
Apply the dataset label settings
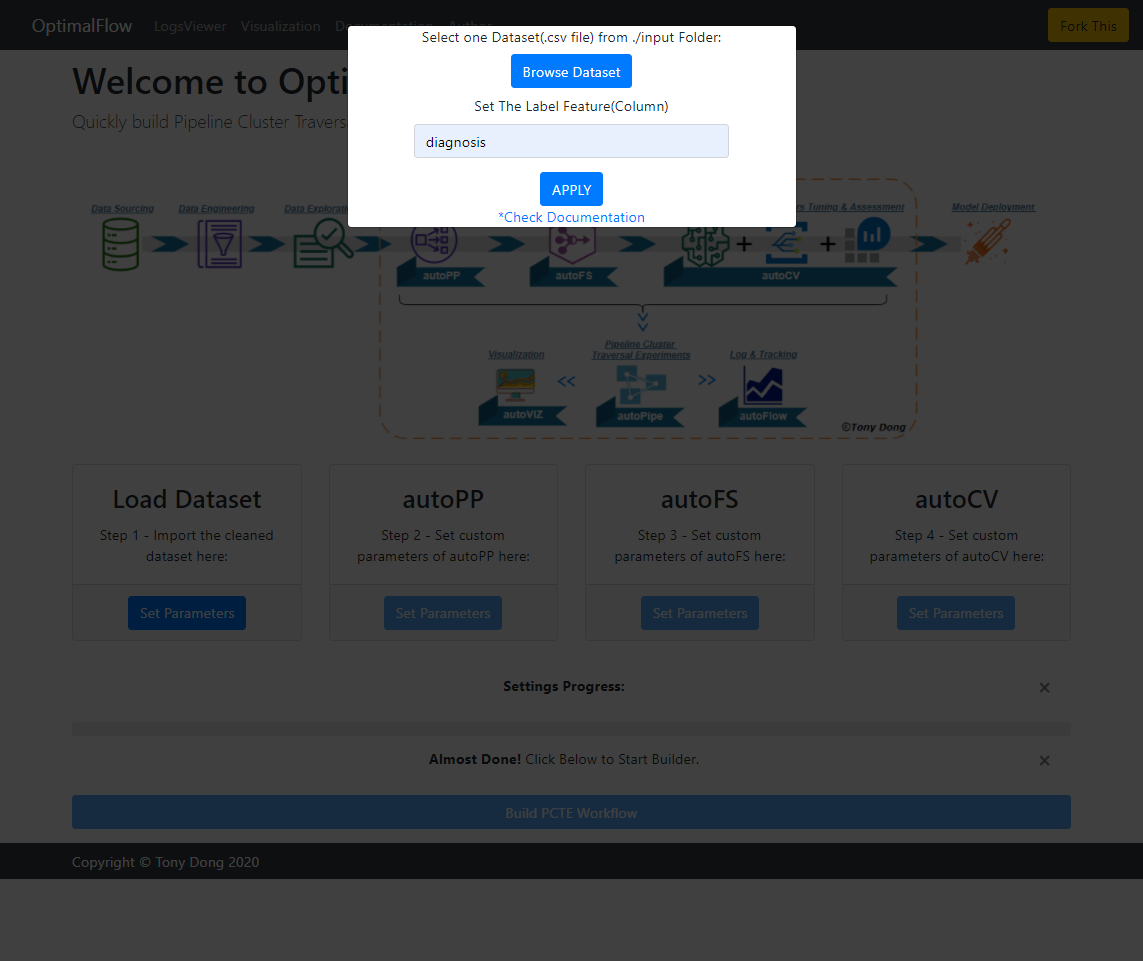(571, 190)
